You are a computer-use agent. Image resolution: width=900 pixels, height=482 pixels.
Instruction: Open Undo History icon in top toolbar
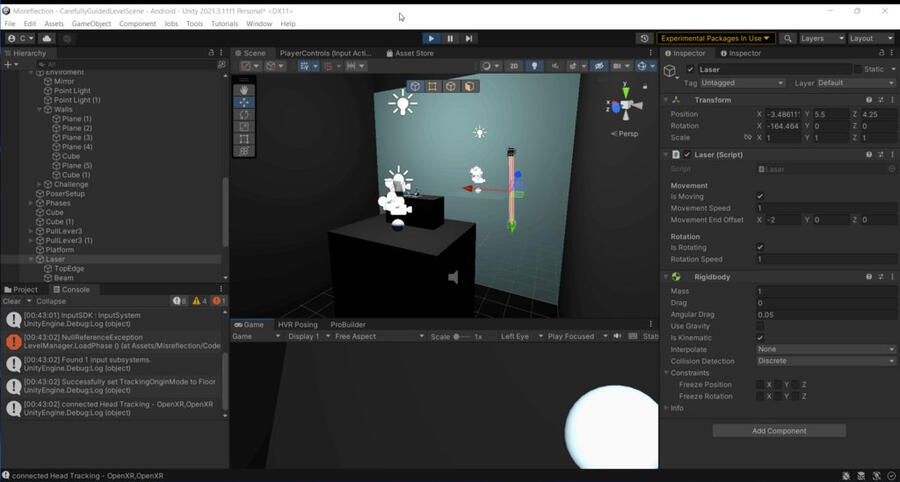tap(644, 38)
